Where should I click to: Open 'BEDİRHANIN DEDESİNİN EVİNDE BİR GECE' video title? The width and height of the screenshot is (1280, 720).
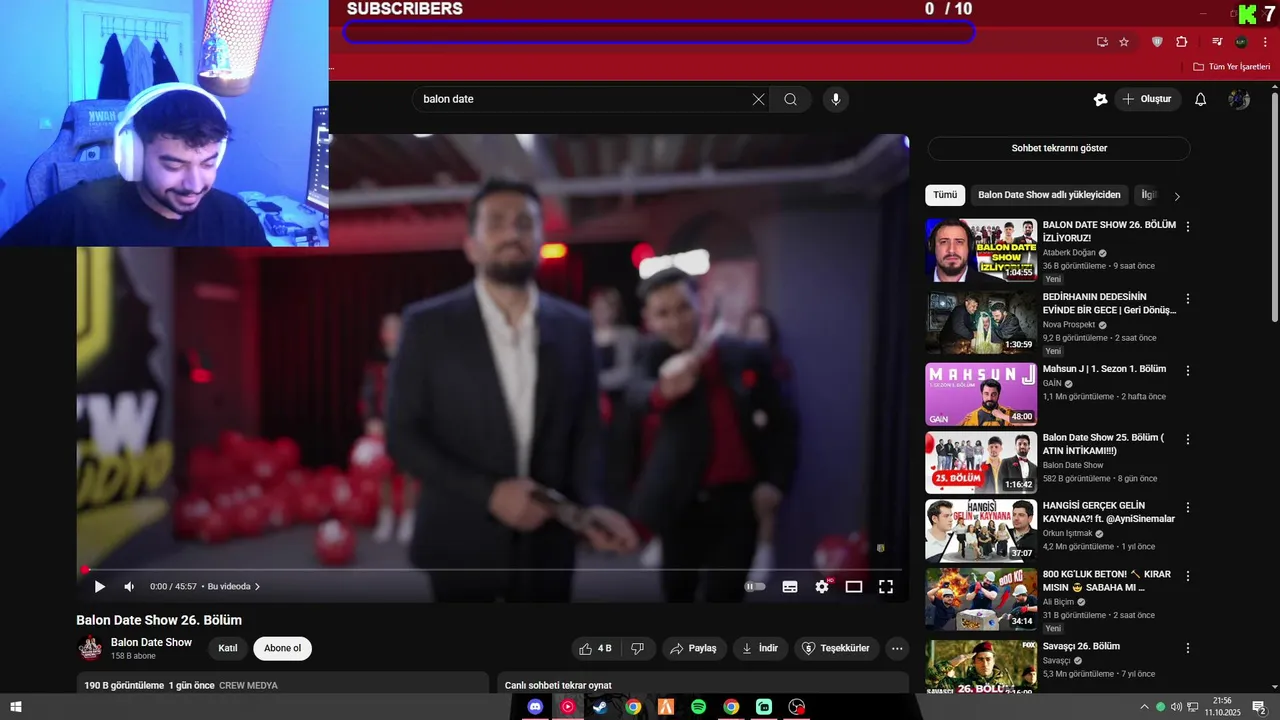pyautogui.click(x=1109, y=303)
